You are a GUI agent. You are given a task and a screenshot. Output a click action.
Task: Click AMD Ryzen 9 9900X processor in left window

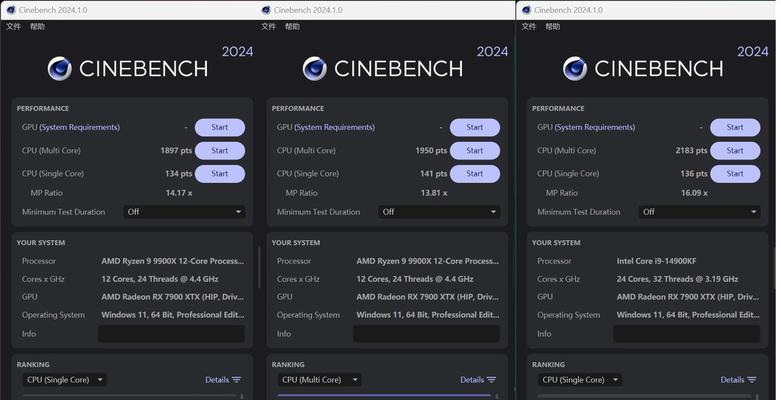[173, 261]
